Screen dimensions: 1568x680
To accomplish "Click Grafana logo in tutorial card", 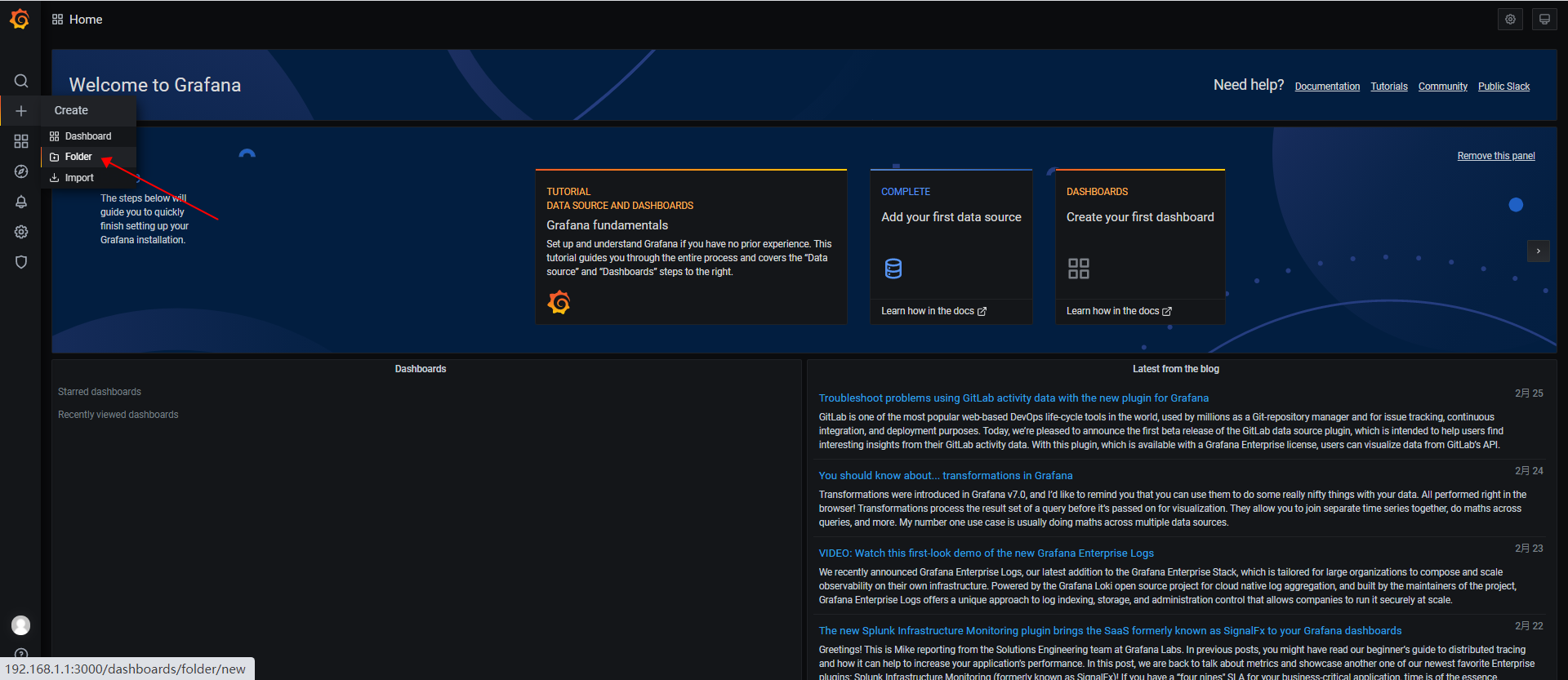I will [x=559, y=303].
